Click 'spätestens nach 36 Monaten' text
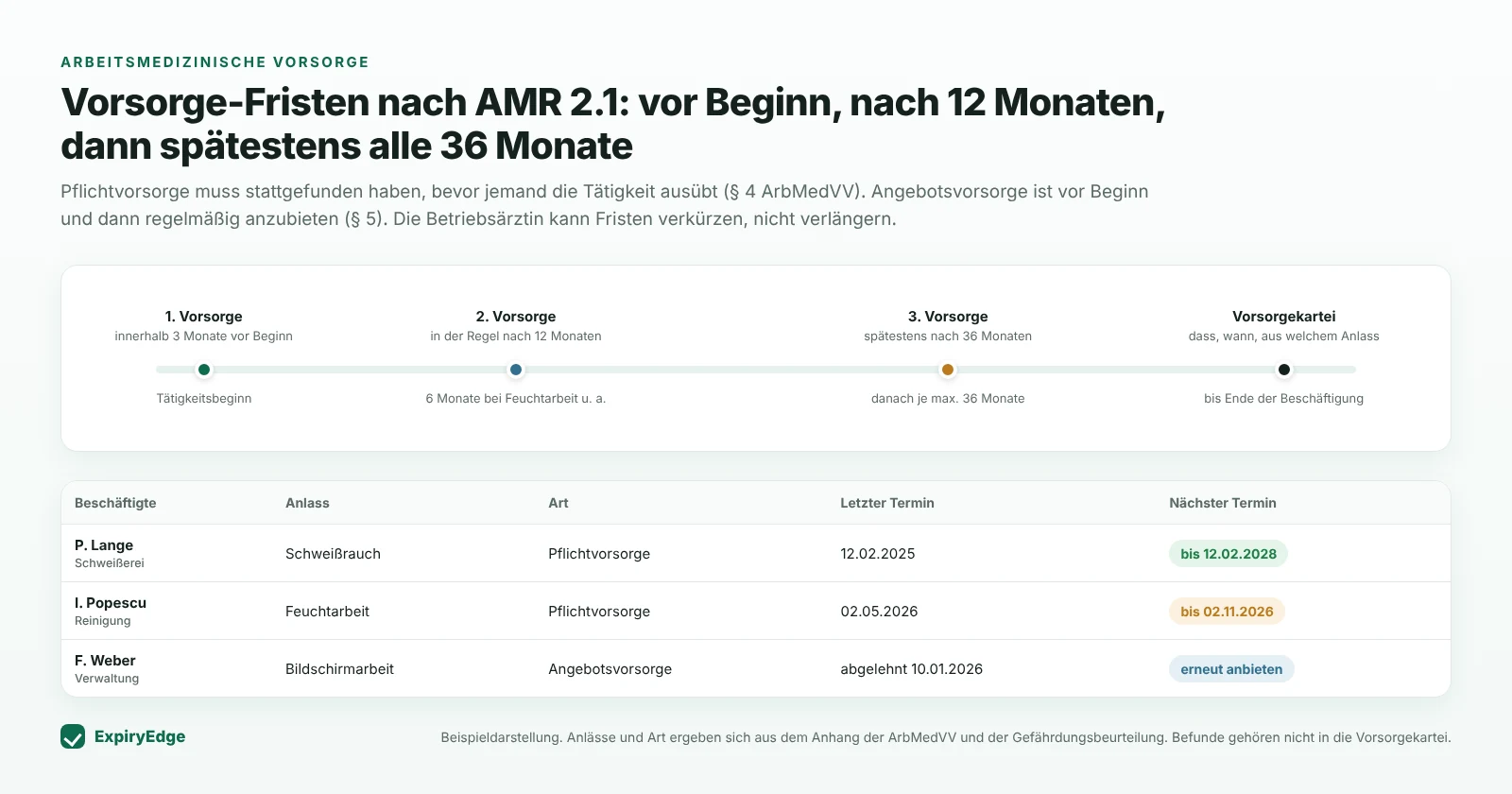Screen dimensions: 1512x794 point(948,337)
